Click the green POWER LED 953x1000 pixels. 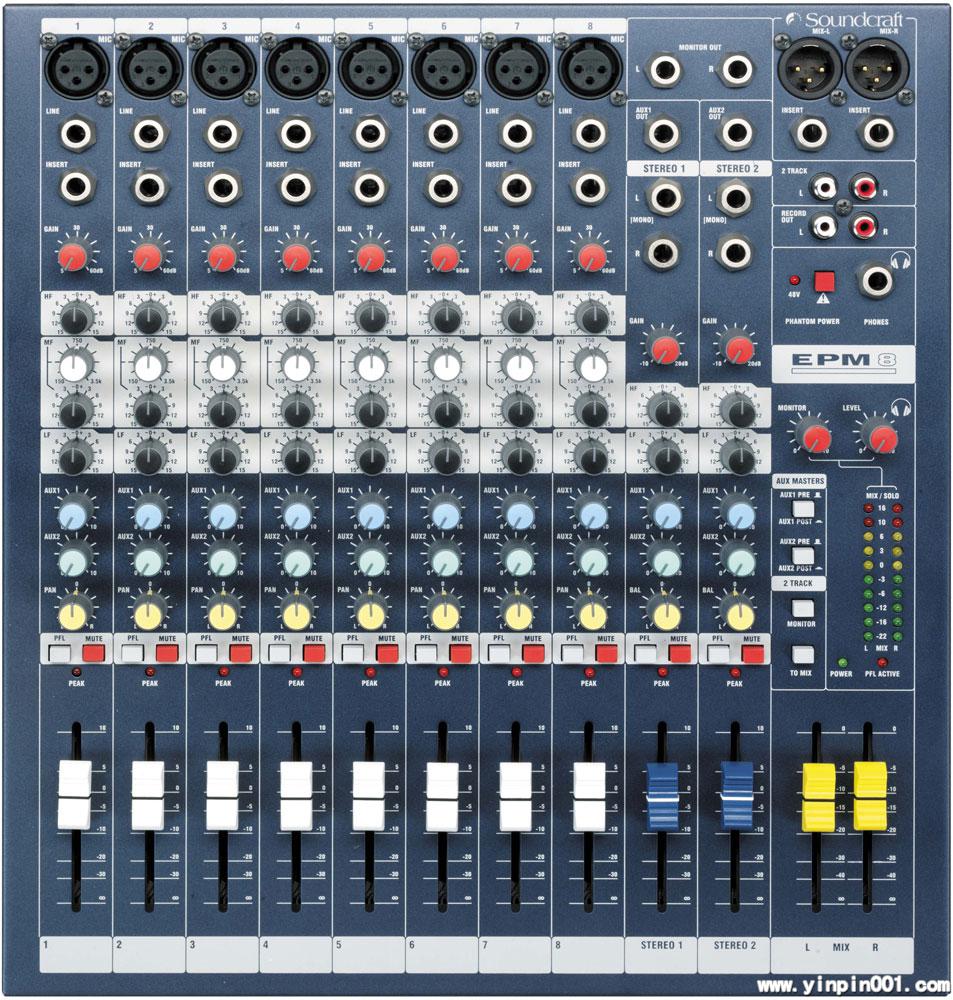click(x=841, y=662)
